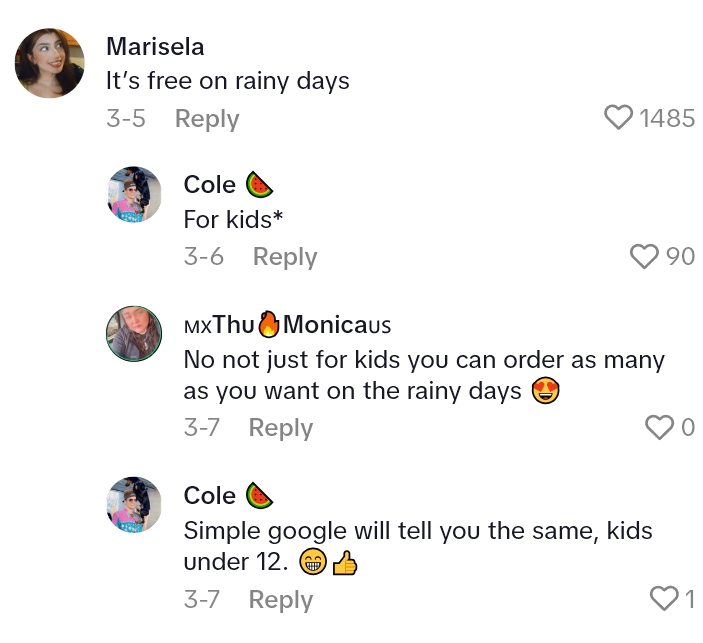Click the "It's free on rainy days" text

tap(228, 81)
